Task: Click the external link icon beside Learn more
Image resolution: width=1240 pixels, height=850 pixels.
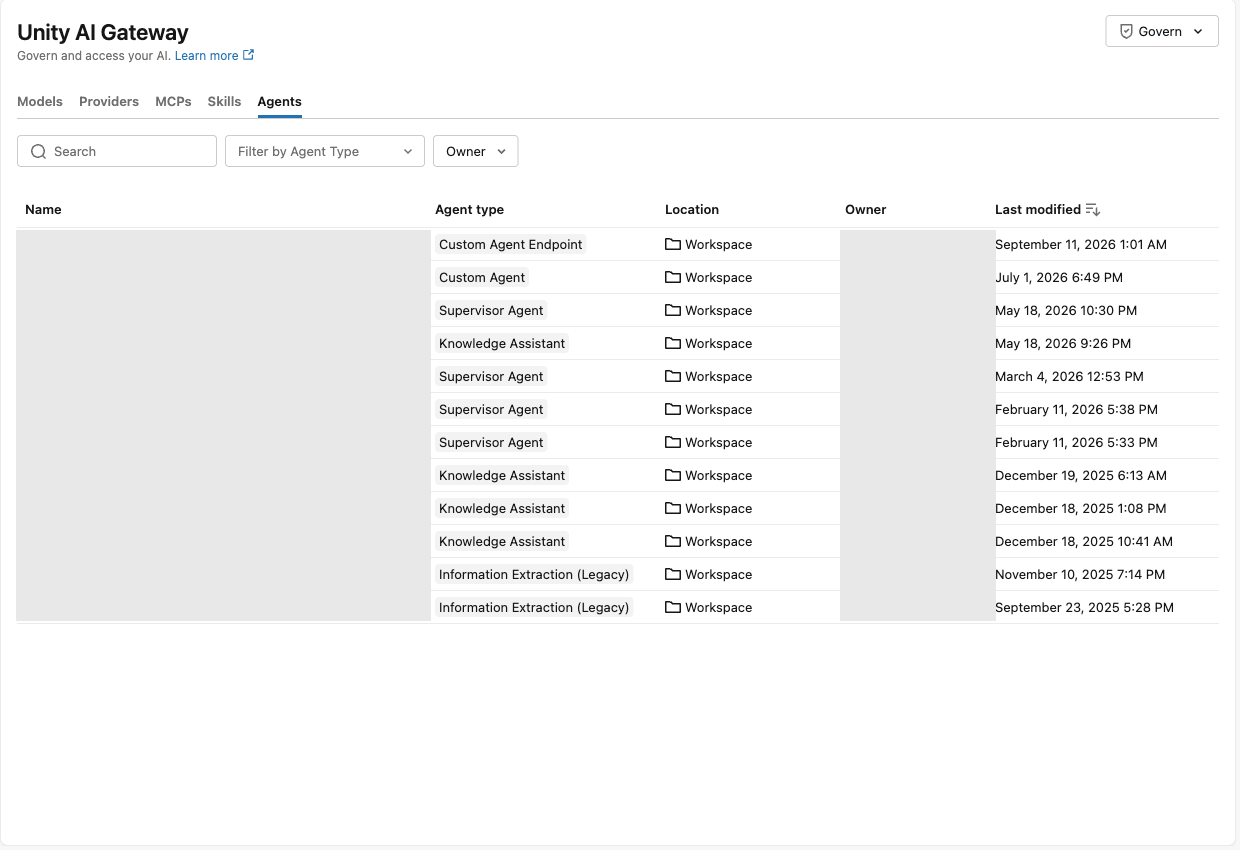Action: pos(248,55)
